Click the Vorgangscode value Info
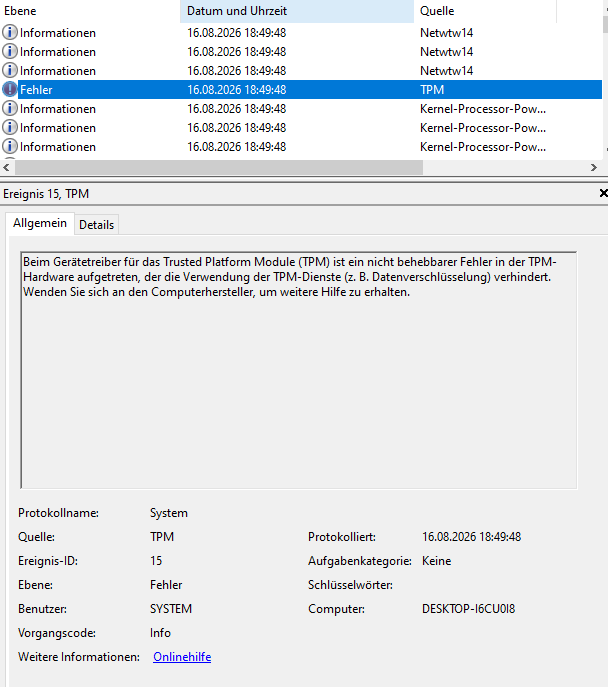The height and width of the screenshot is (687, 608). [160, 633]
